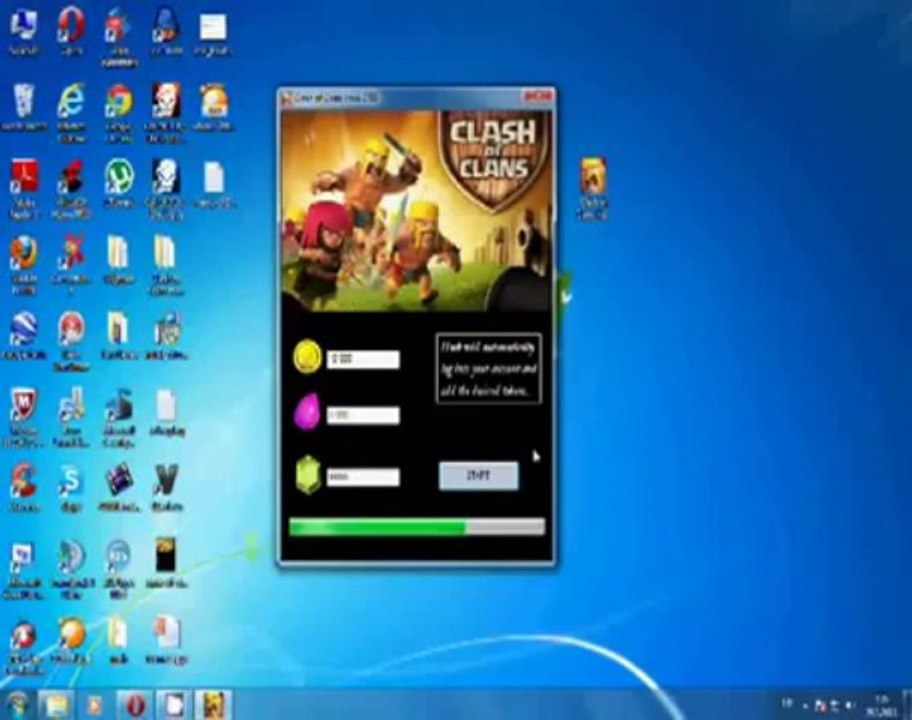Screen dimensions: 912x720
Task: Select the Clash of Clans hack taskbar button
Action: pyautogui.click(x=213, y=705)
